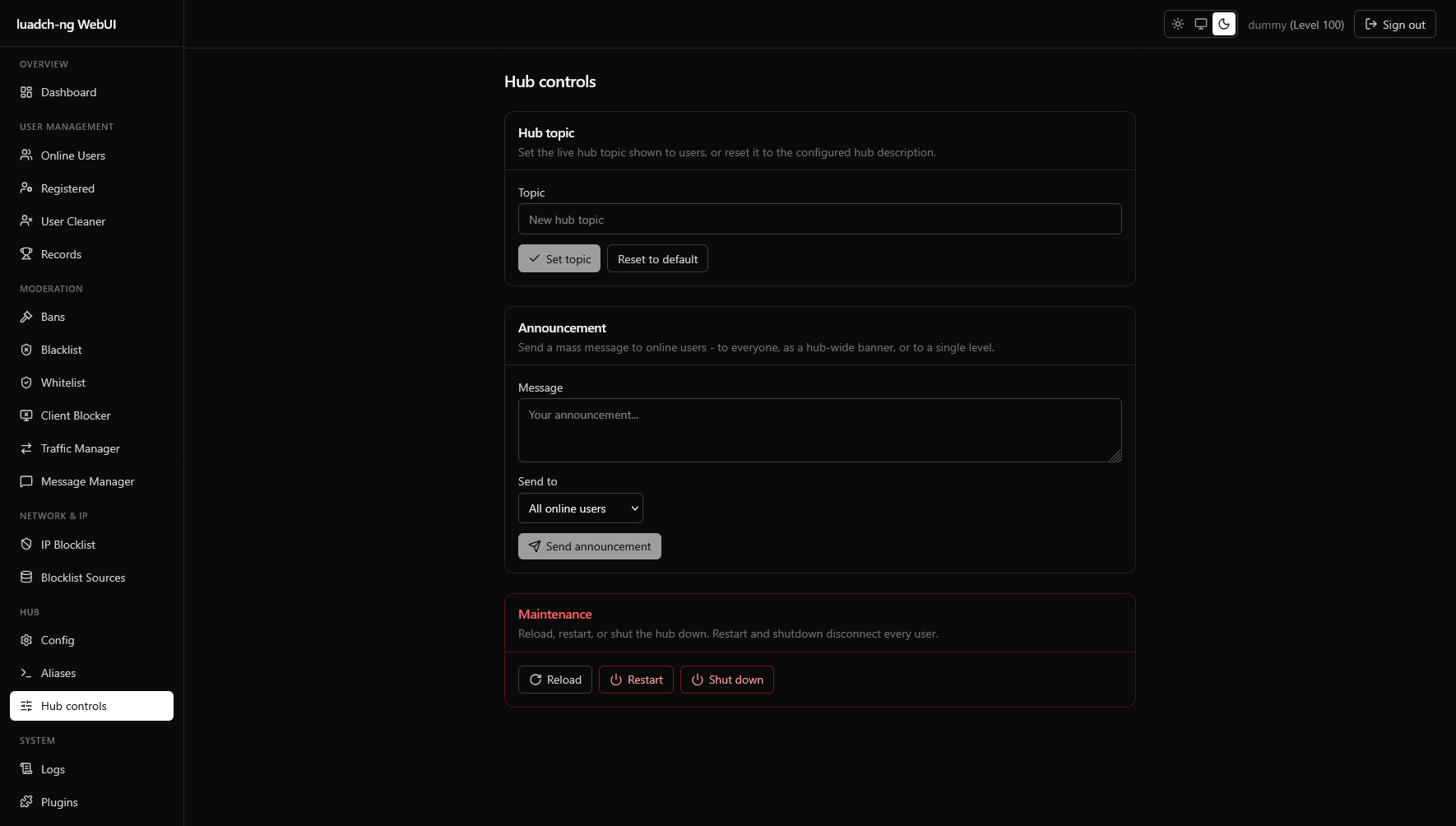The height and width of the screenshot is (826, 1456).
Task: Click the Set topic button
Action: click(x=559, y=258)
